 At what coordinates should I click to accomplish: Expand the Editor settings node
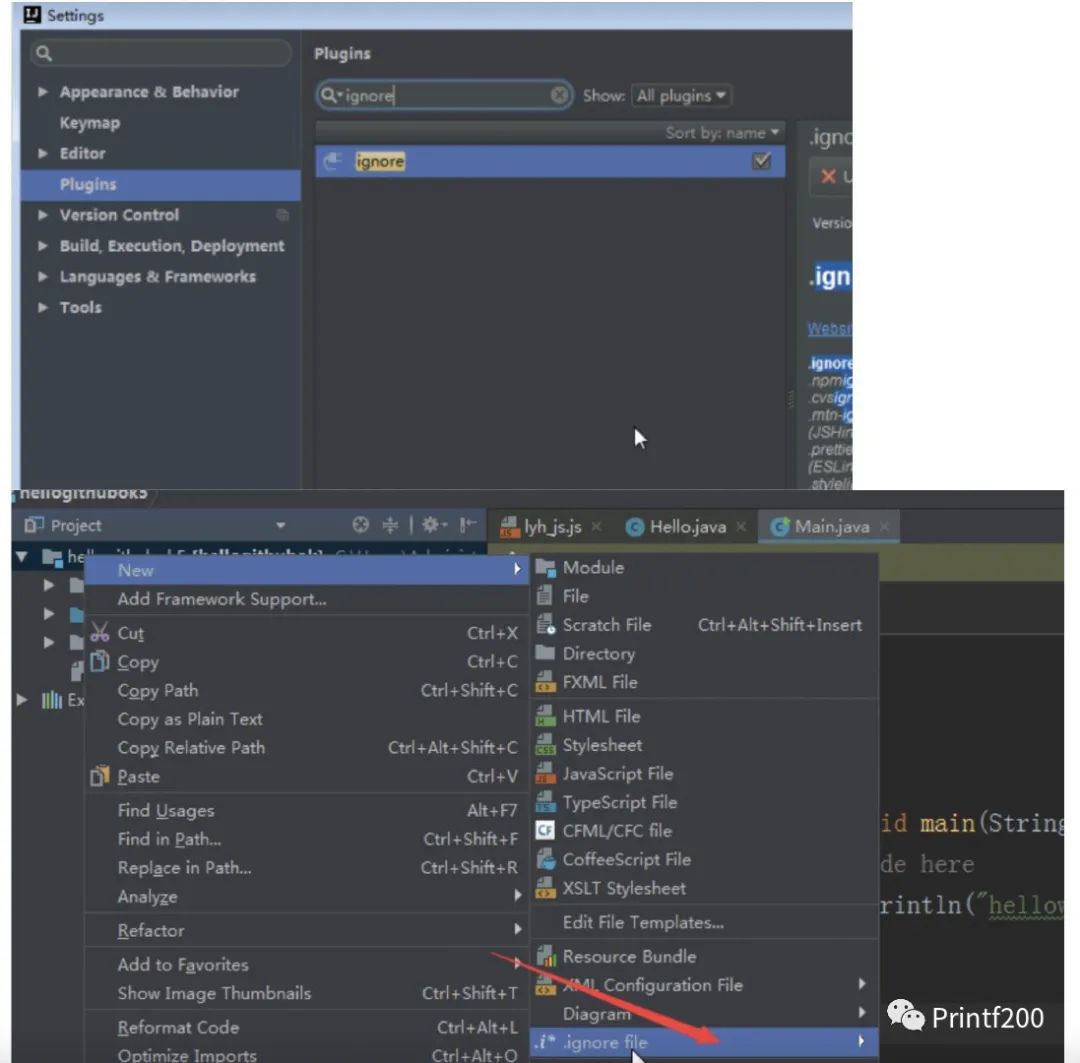point(43,153)
